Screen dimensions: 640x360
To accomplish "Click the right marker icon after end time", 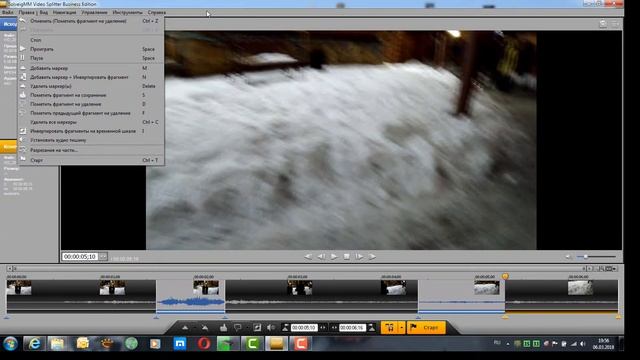I will (371, 328).
